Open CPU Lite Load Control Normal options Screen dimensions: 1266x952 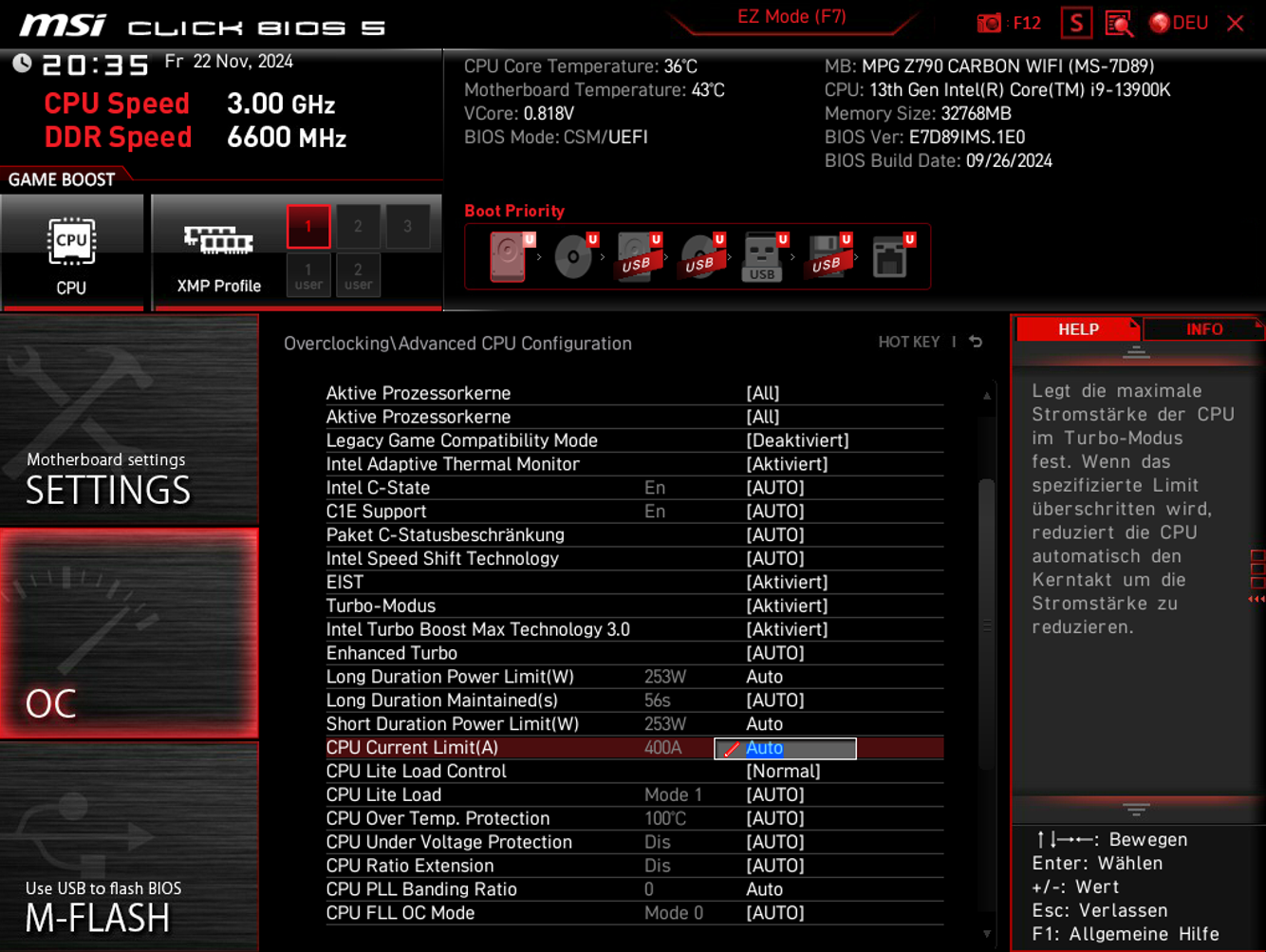point(783,772)
